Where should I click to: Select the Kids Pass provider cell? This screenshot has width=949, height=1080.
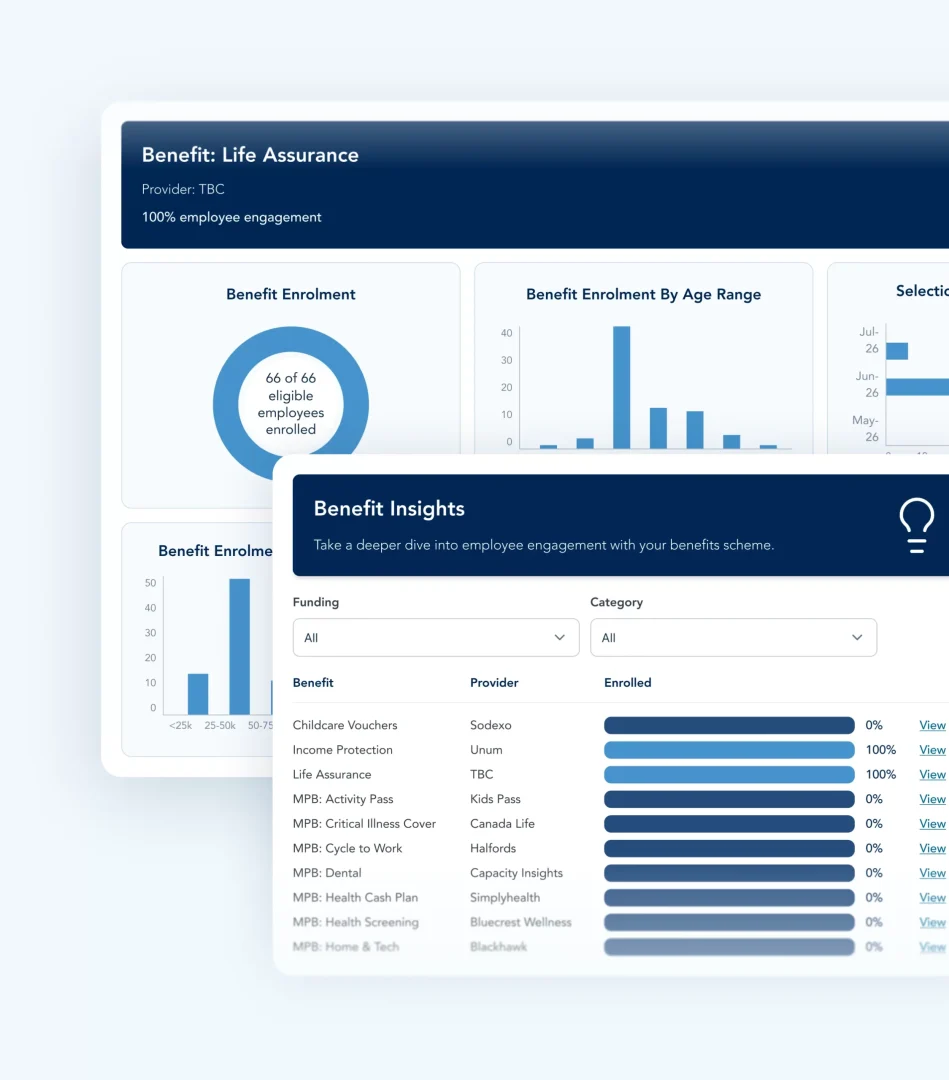pos(495,799)
